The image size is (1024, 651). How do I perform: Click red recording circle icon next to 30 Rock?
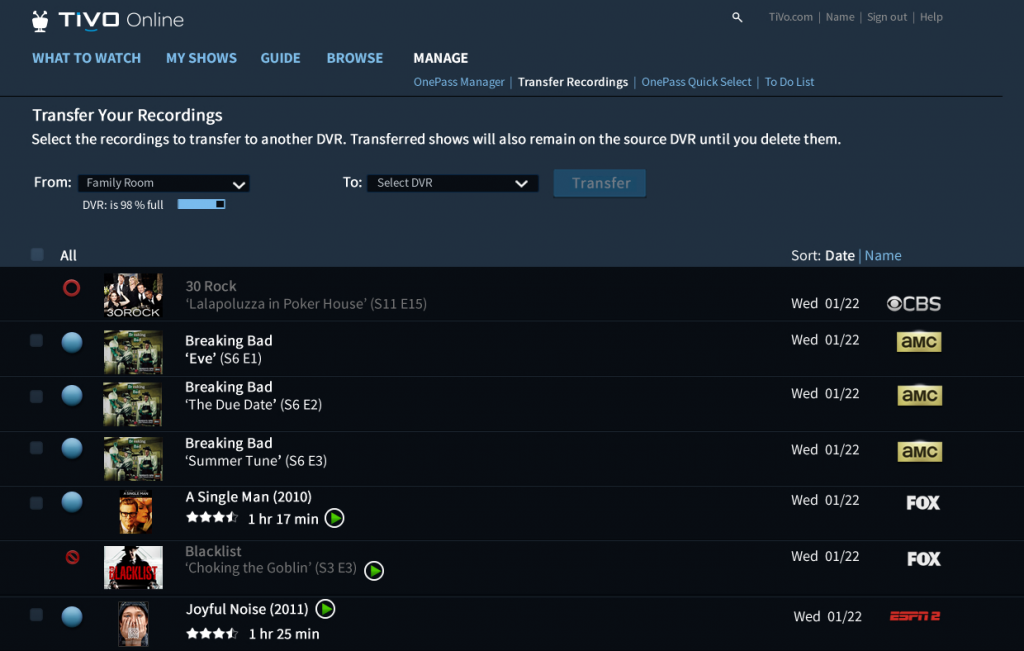tap(71, 288)
